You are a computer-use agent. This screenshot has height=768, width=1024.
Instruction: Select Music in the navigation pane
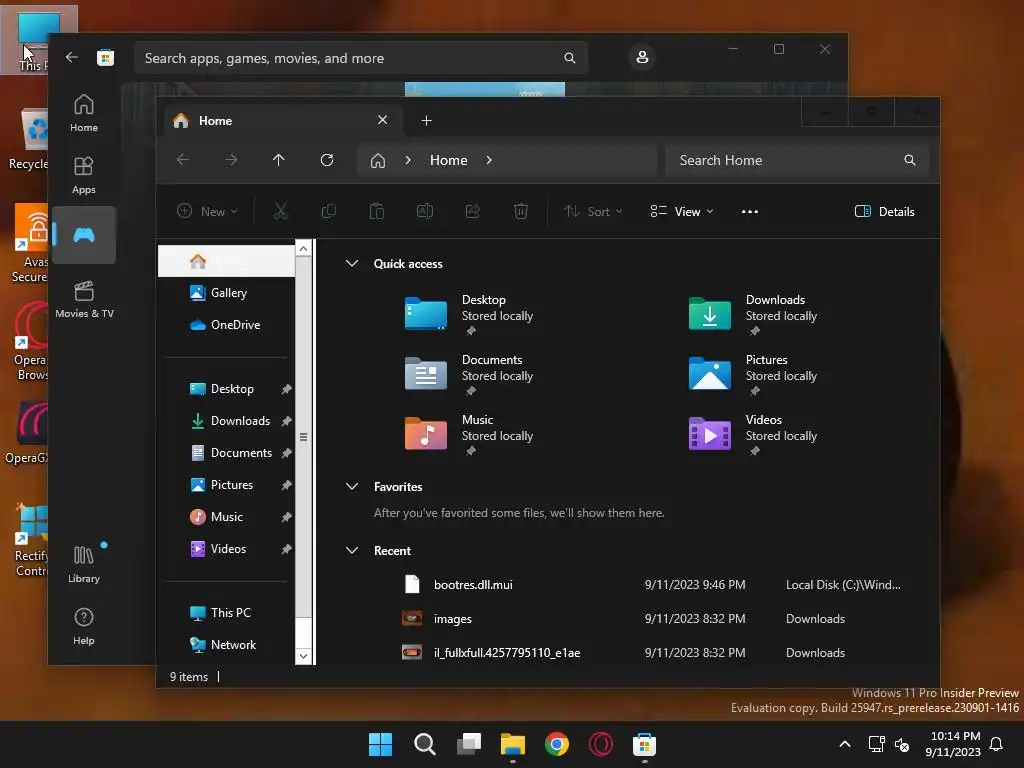[226, 517]
